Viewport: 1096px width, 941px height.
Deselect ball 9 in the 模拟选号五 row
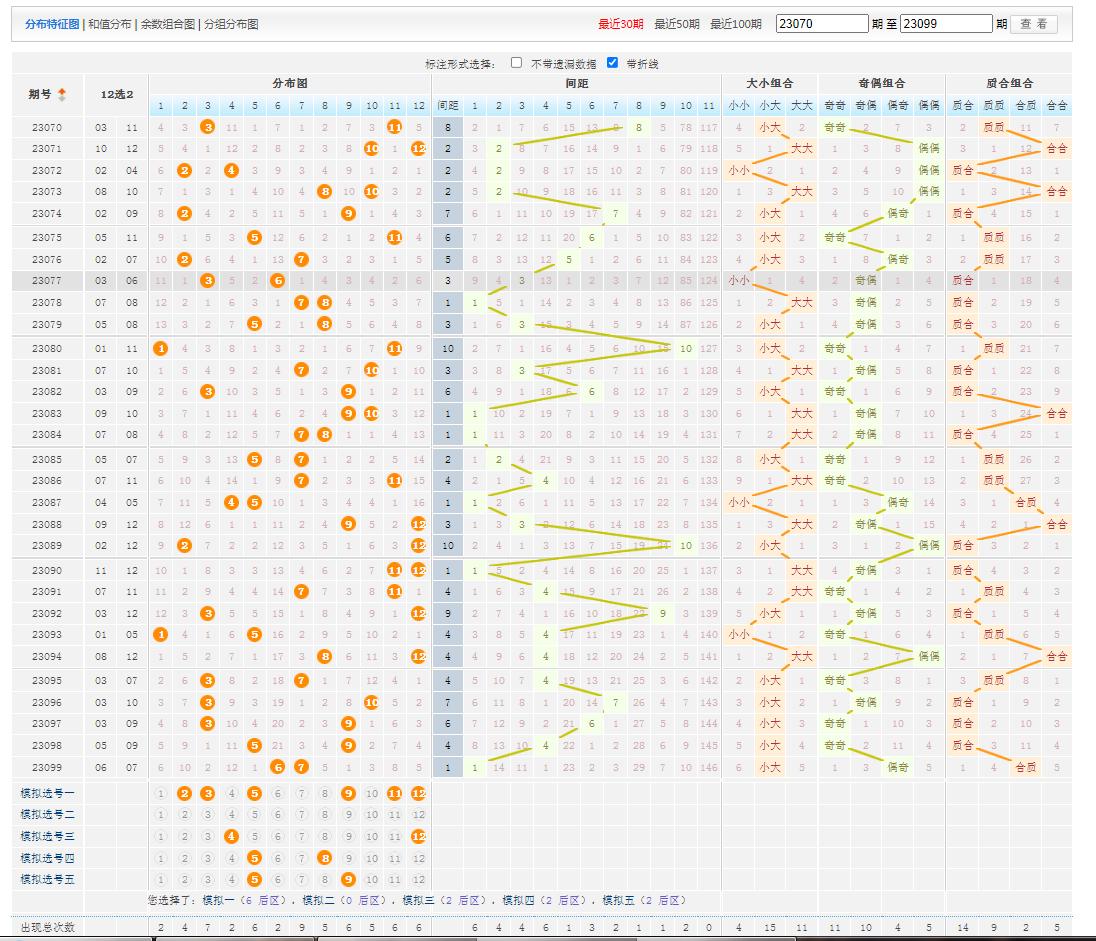pyautogui.click(x=348, y=879)
